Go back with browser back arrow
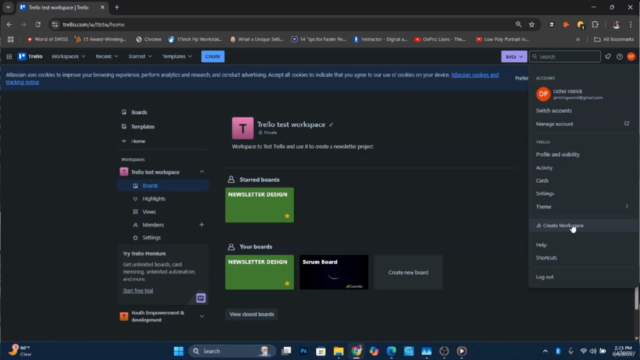The width and height of the screenshot is (640, 360). coord(9,24)
